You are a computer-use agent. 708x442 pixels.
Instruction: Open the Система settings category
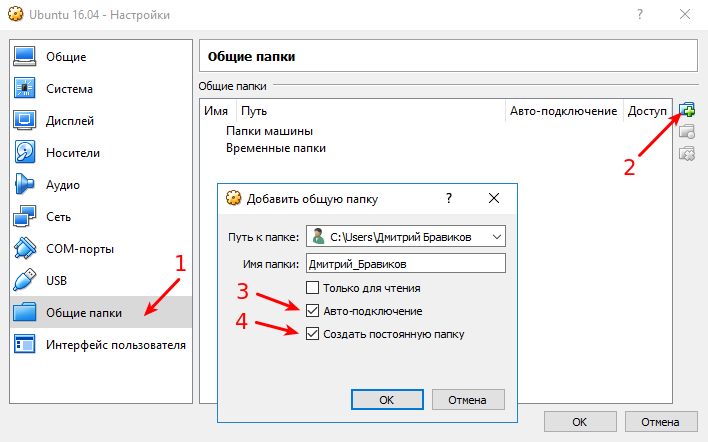click(101, 89)
